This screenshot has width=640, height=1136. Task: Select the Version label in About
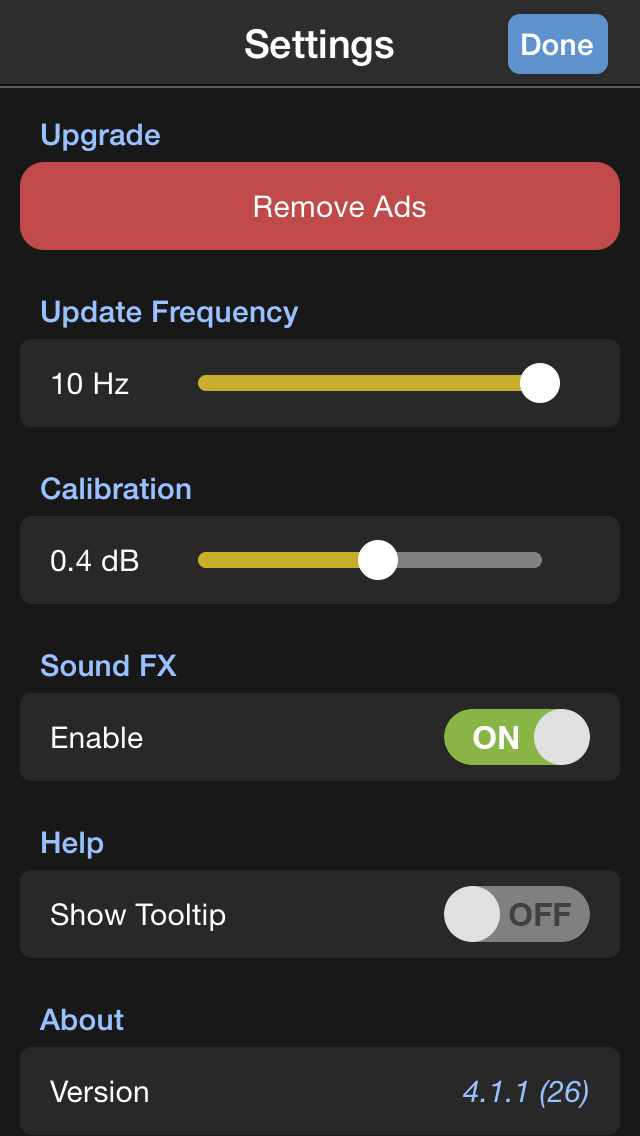point(99,1092)
